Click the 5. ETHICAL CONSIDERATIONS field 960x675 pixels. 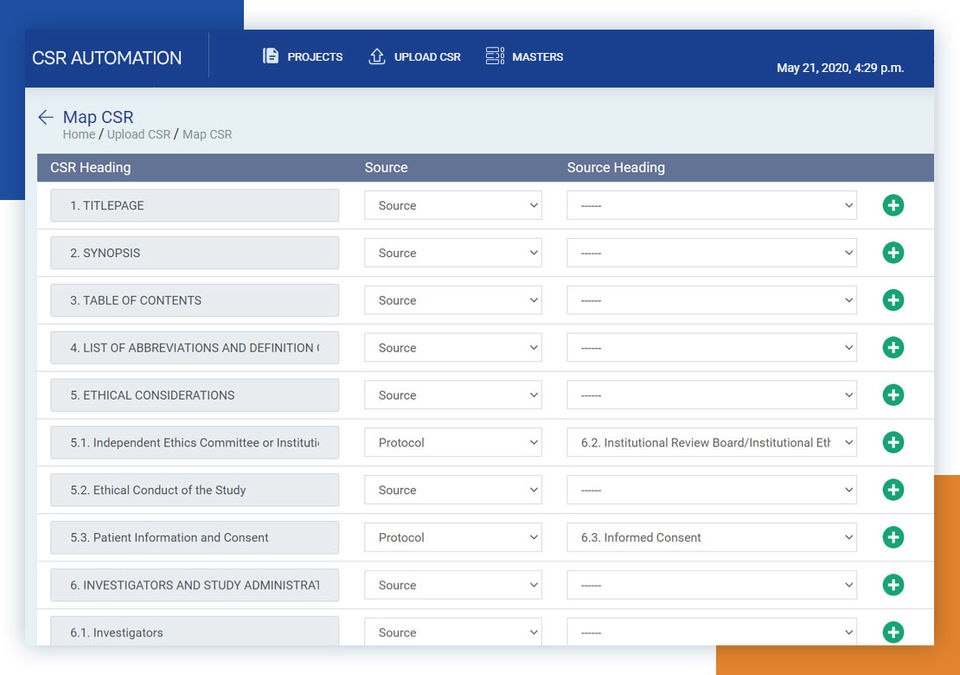(194, 395)
